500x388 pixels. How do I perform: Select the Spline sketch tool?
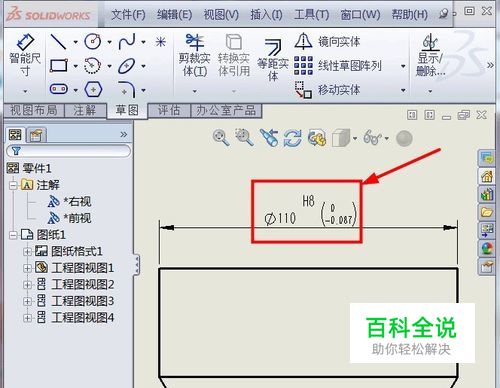coord(127,42)
